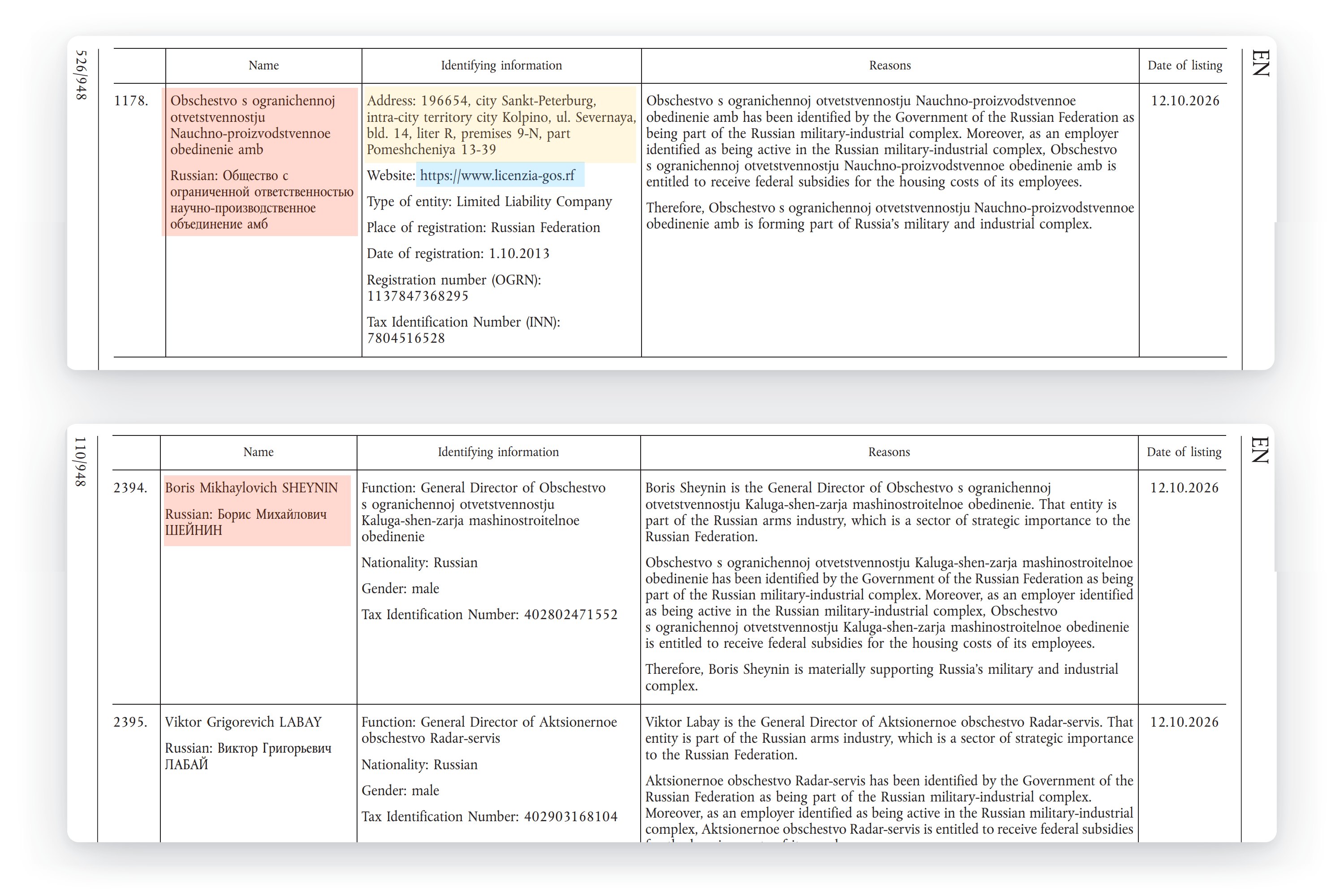Click the Name header in top table
Screen dimensions: 1344x896
click(x=263, y=66)
